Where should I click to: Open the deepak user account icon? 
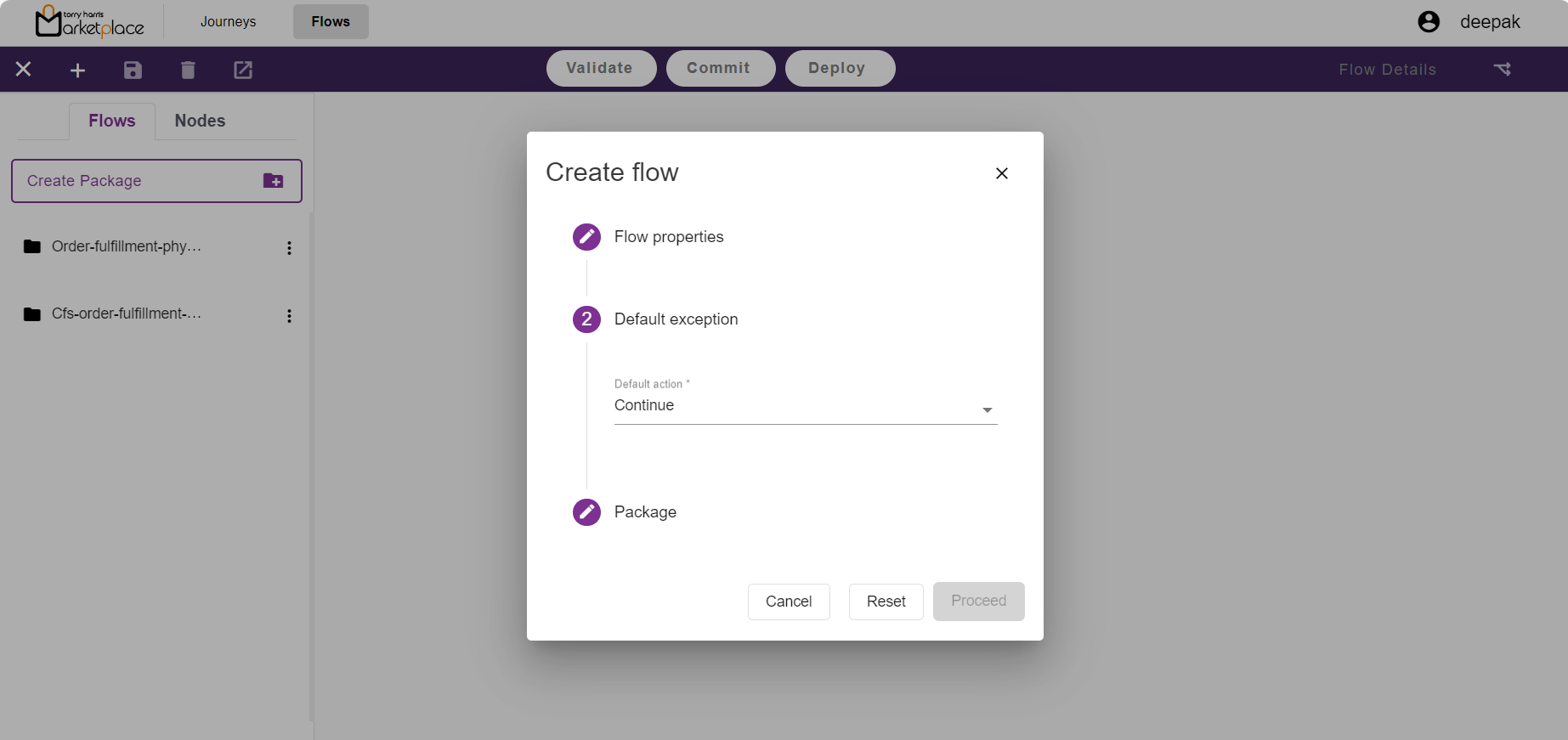(1429, 22)
